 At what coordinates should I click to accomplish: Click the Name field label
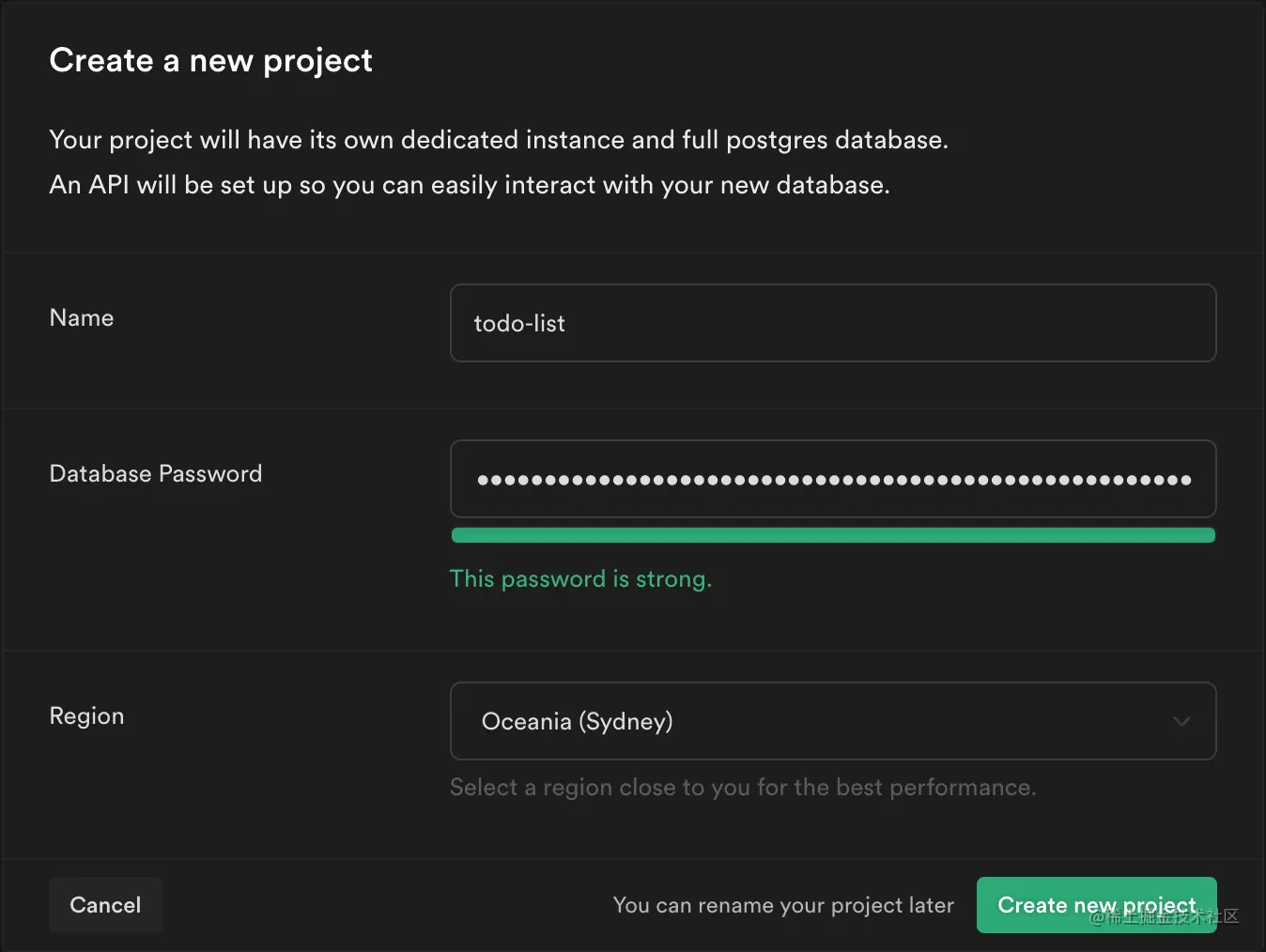click(81, 317)
